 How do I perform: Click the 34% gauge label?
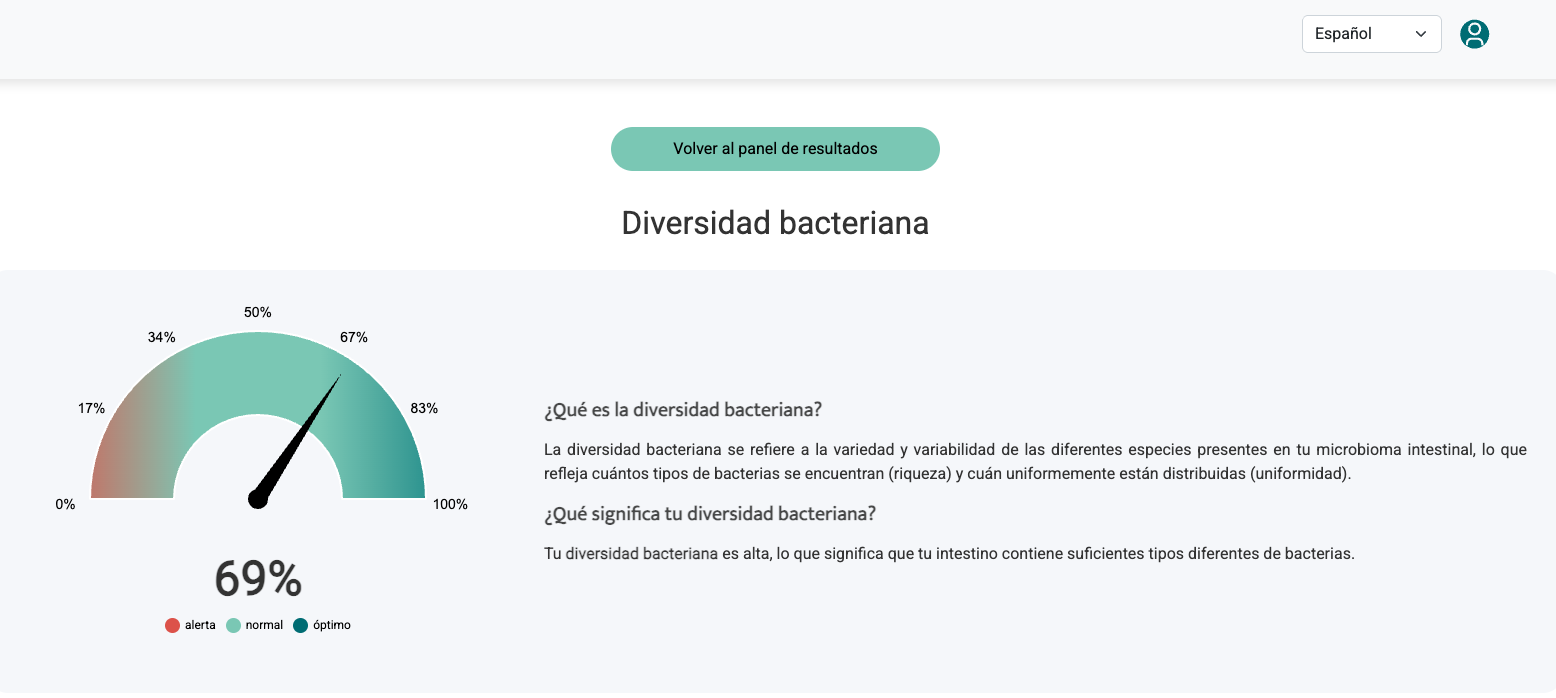point(161,338)
